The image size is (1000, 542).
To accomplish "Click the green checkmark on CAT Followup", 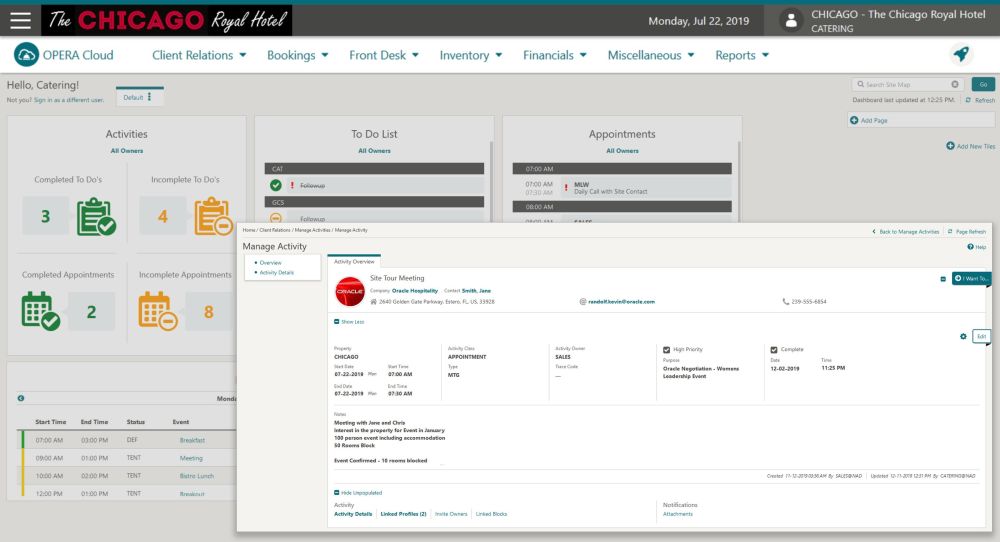I will coord(276,186).
